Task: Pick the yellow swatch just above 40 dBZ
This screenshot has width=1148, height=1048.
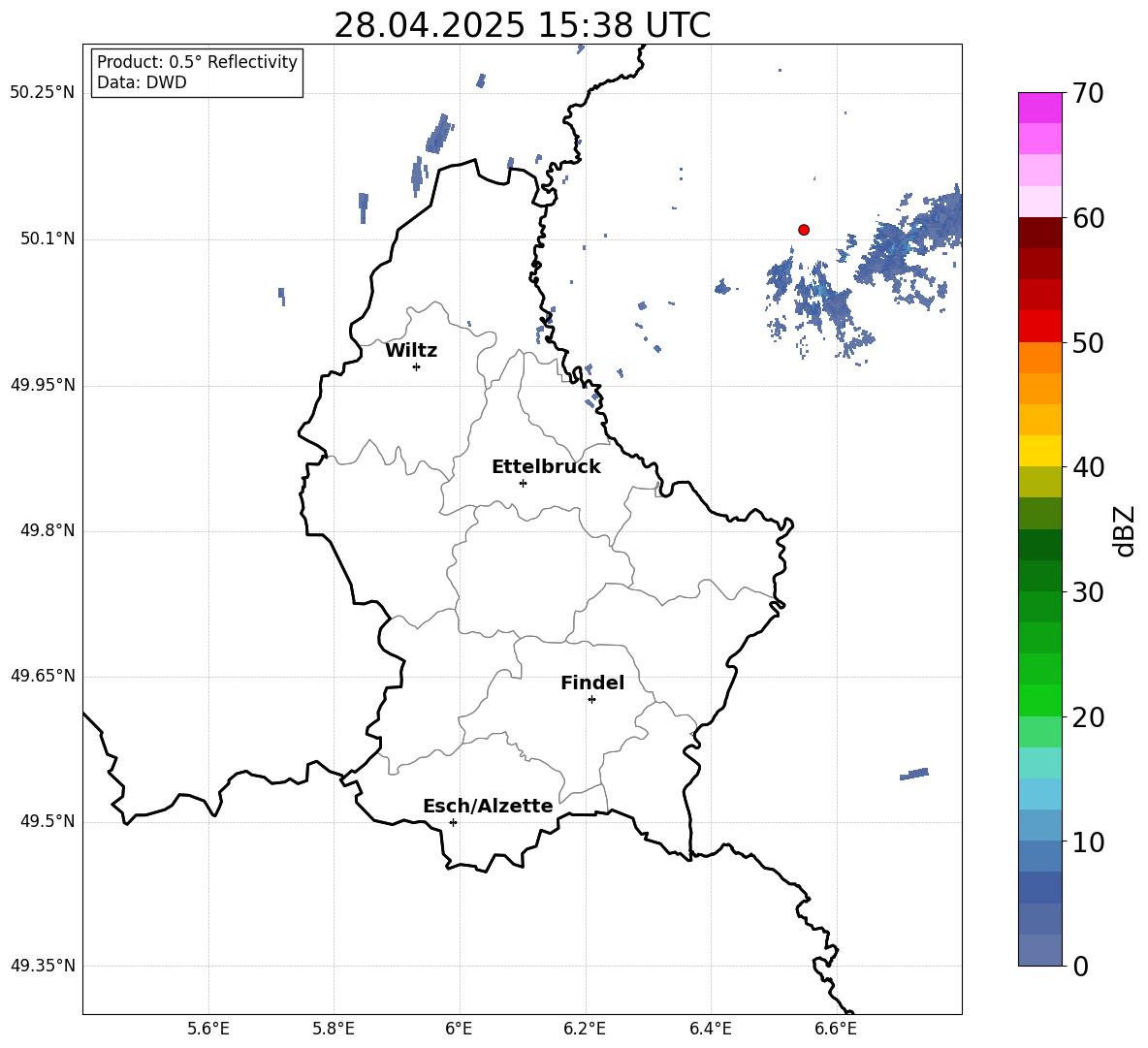Action: pyautogui.click(x=1040, y=451)
